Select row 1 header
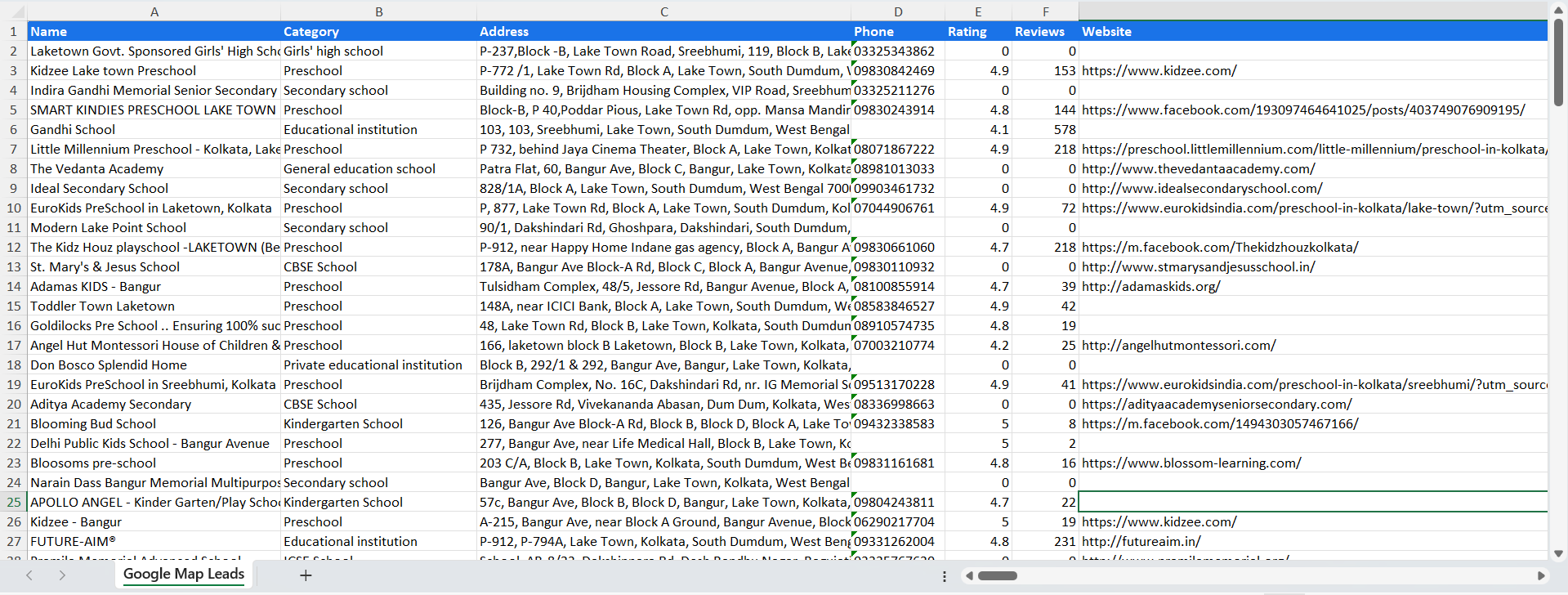Screen dimensions: 1568x595 [x=14, y=31]
